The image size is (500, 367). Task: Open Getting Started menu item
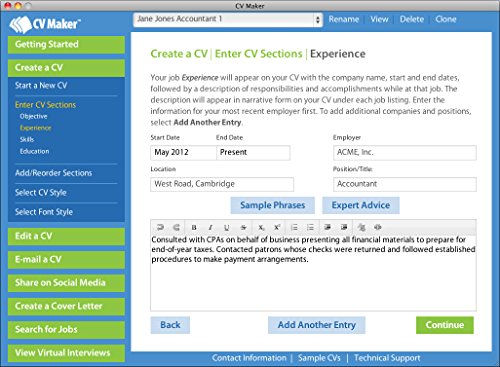[66, 44]
